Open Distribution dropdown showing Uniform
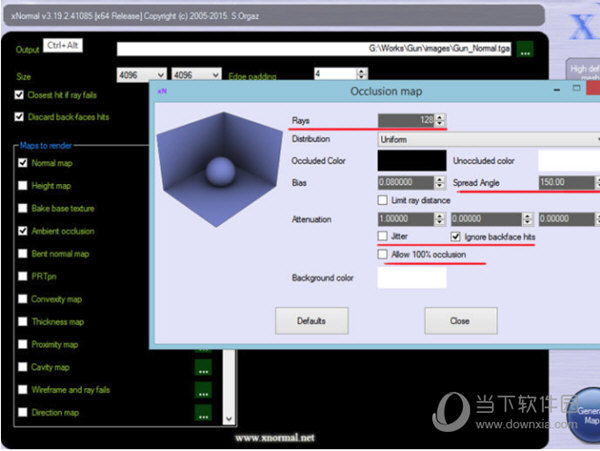The image size is (600, 451). point(488,140)
